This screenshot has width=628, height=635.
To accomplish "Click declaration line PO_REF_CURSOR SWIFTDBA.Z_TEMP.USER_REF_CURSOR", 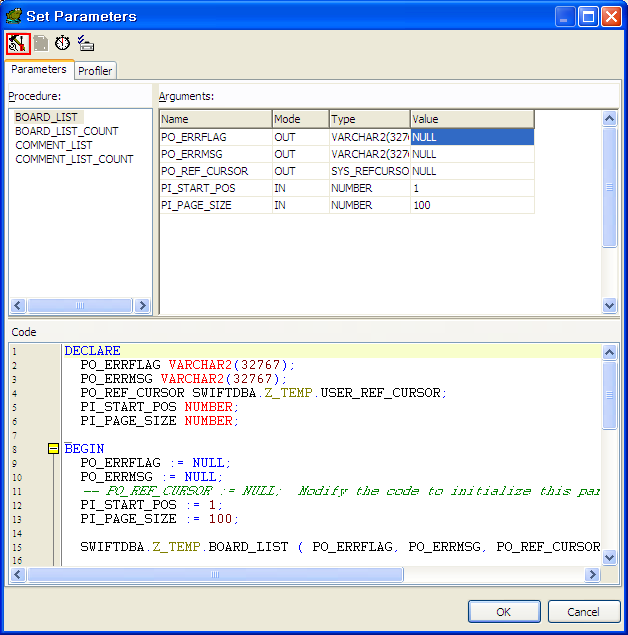I will tap(263, 393).
